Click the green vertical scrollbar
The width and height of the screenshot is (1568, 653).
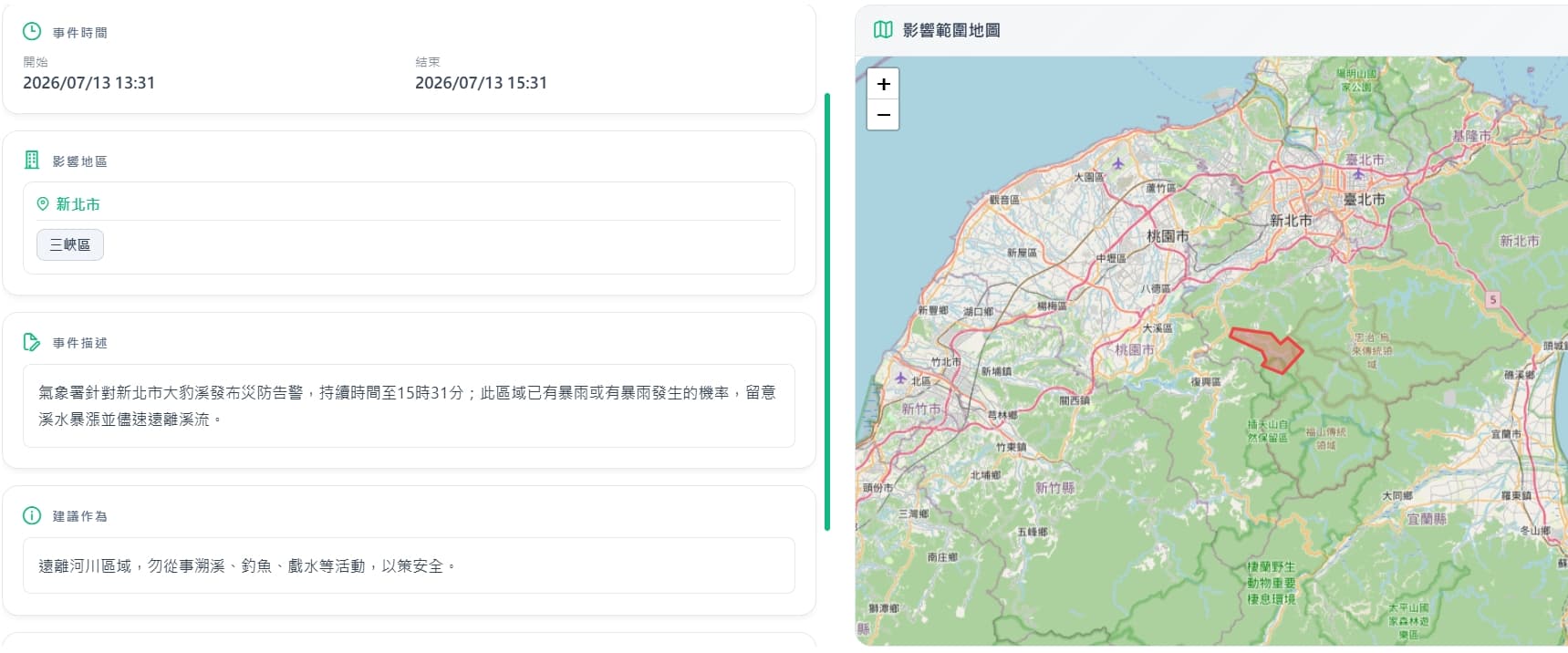click(x=827, y=311)
